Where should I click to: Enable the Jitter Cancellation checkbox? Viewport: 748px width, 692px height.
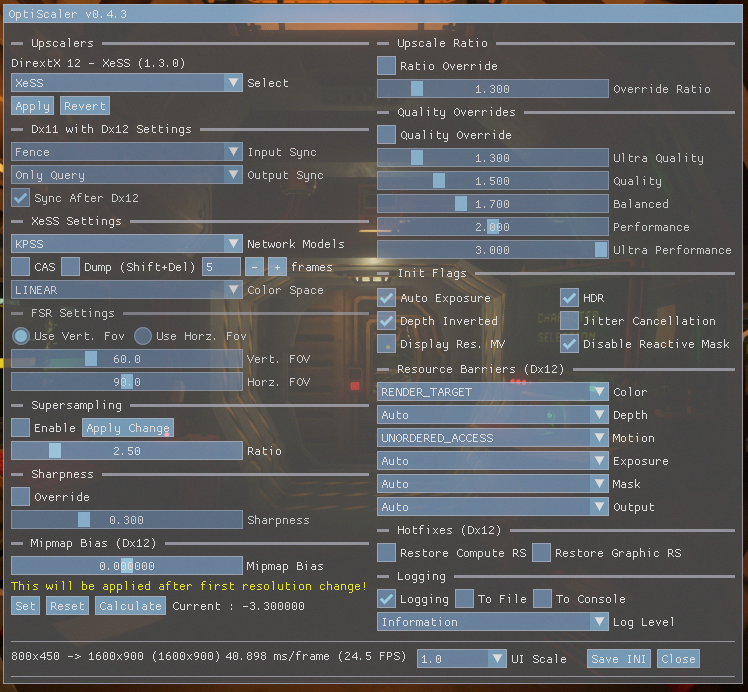pyautogui.click(x=570, y=321)
